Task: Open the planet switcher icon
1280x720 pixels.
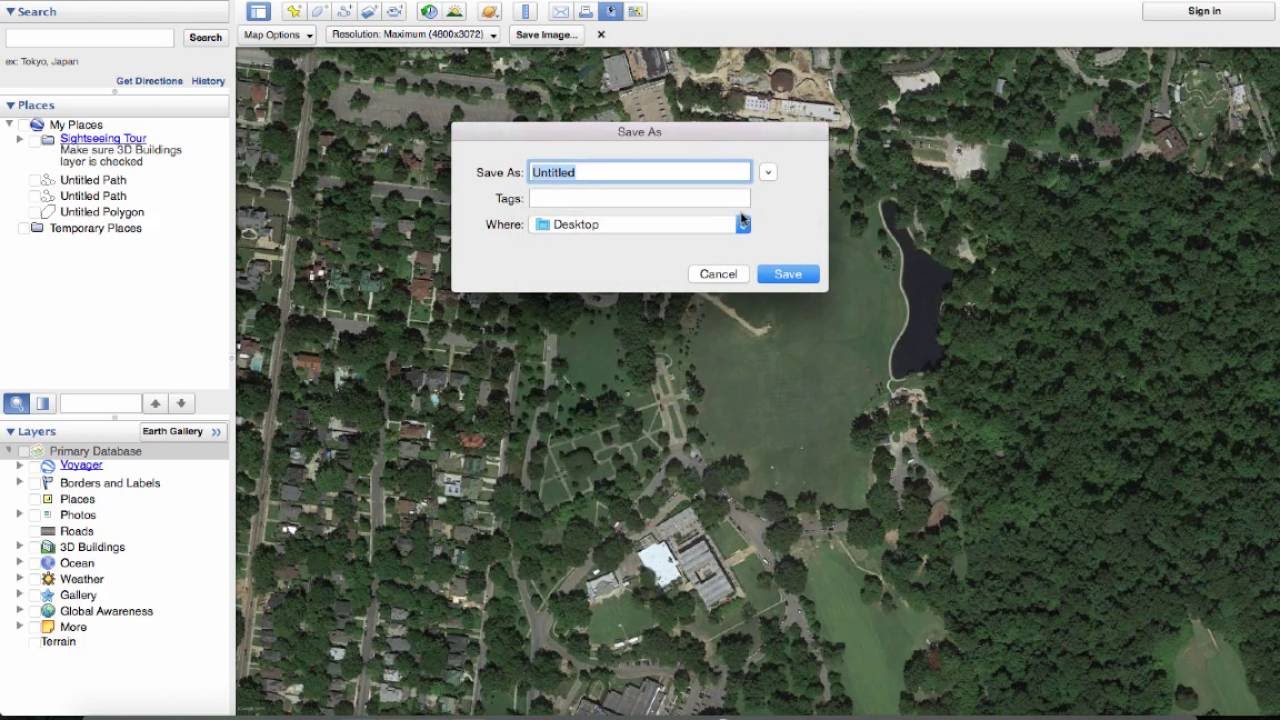Action: [x=489, y=12]
